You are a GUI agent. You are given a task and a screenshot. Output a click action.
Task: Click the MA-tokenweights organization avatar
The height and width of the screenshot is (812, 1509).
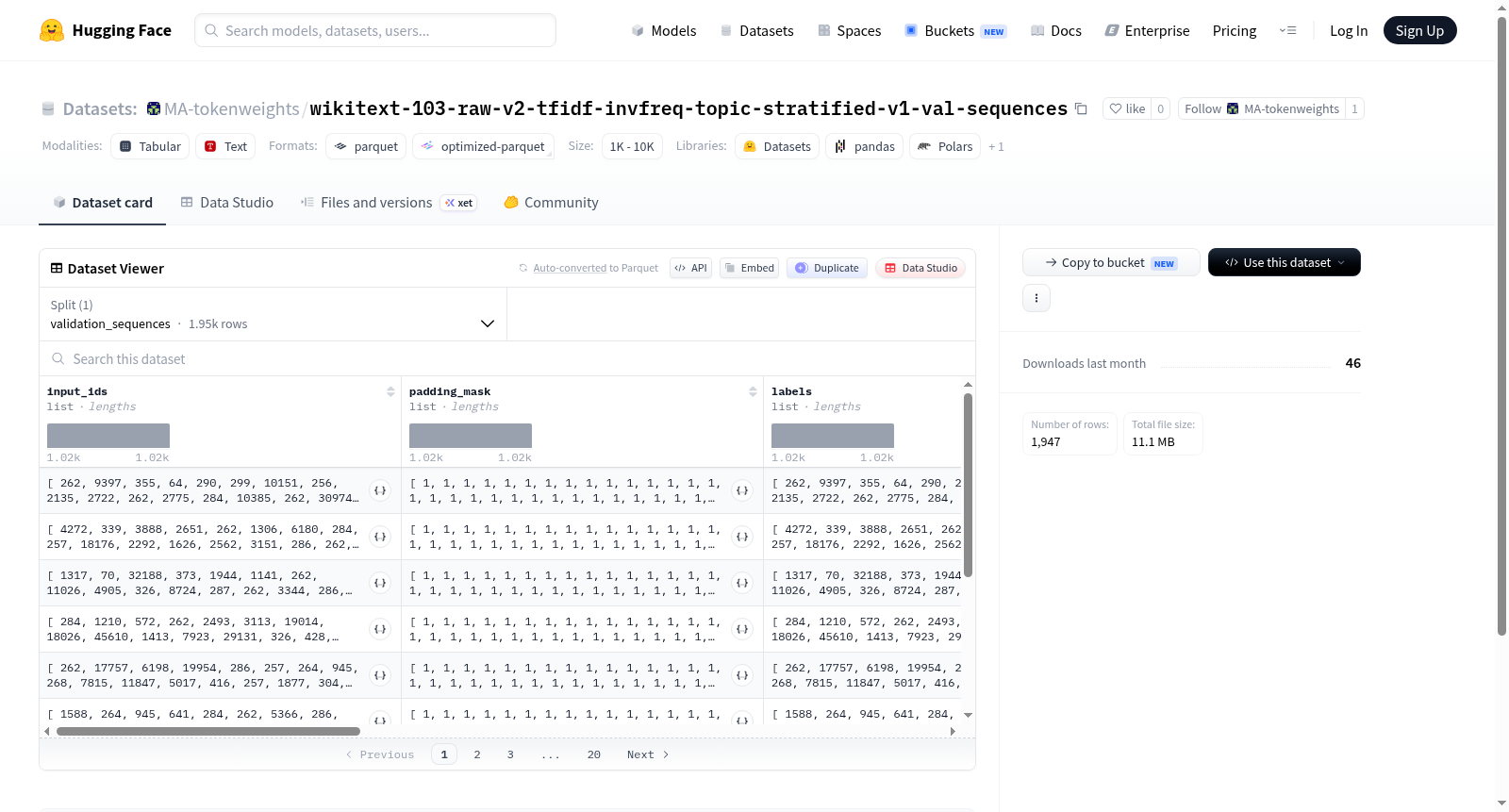154,108
